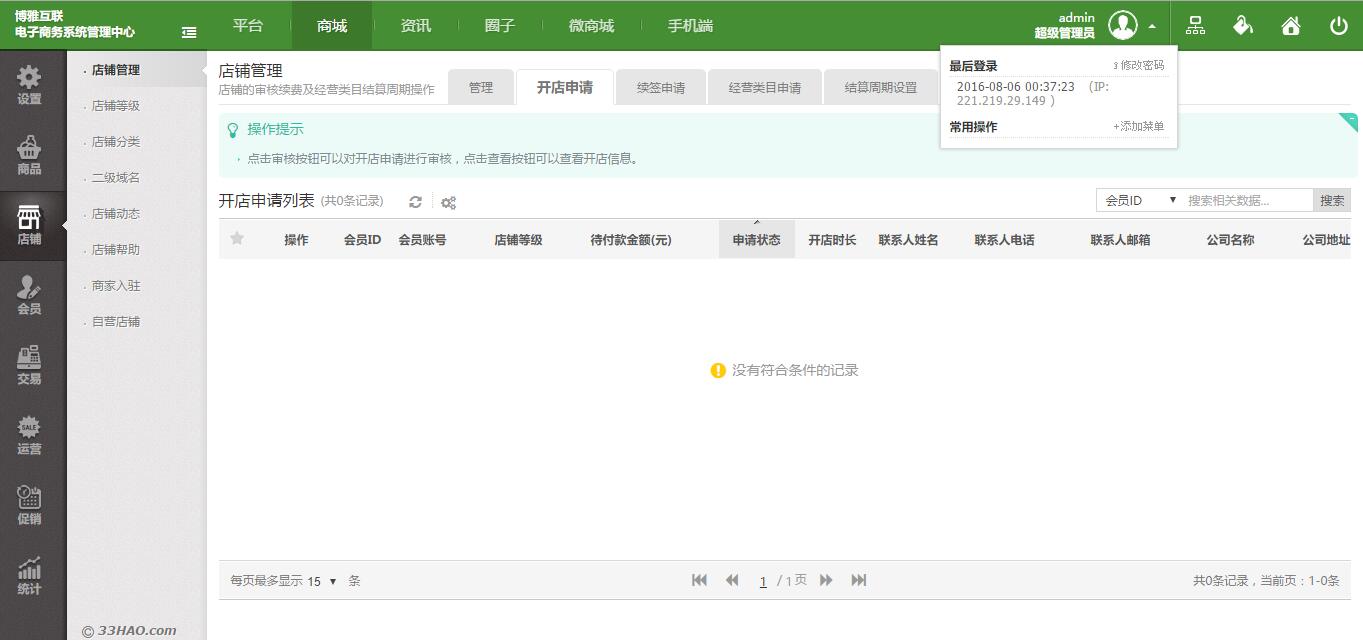Expand the 会员ID search field dropdown

pyautogui.click(x=1141, y=200)
